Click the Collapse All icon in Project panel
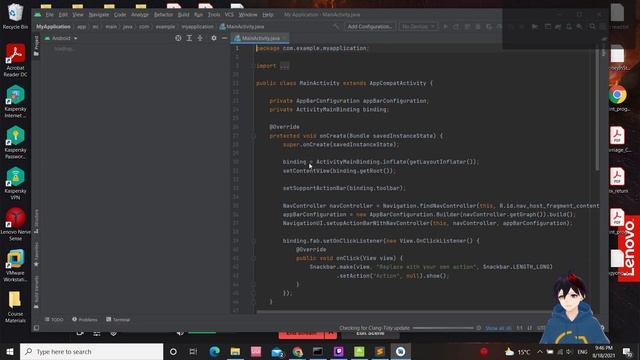The height and width of the screenshot is (360, 640). click(x=200, y=38)
